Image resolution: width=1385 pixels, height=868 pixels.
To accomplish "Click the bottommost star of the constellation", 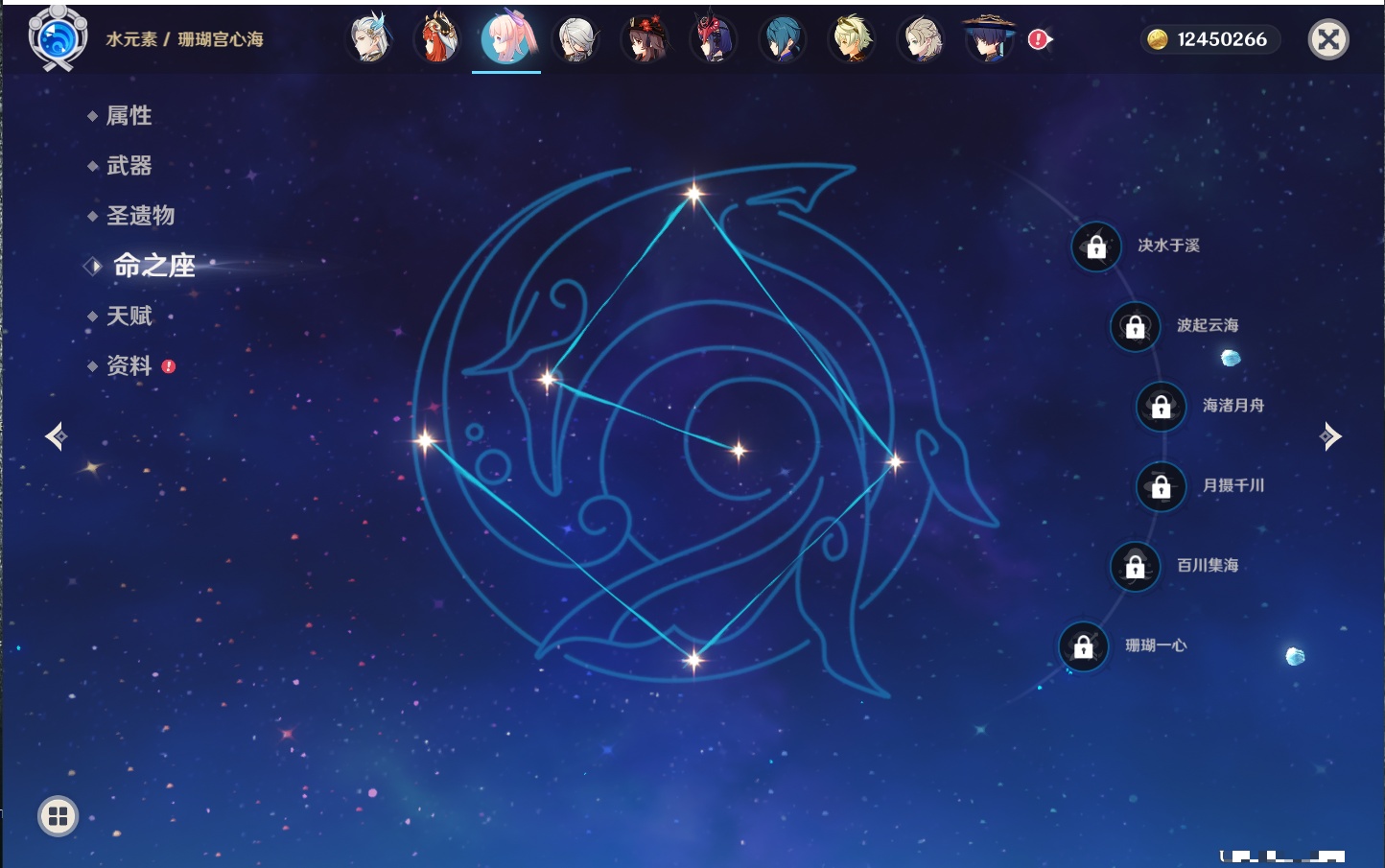I will click(693, 659).
